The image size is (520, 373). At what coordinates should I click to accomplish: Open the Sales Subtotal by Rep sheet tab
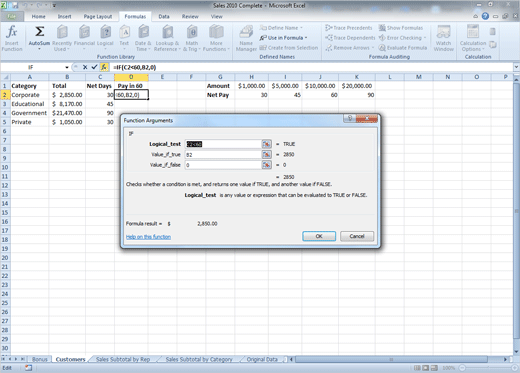click(123, 359)
